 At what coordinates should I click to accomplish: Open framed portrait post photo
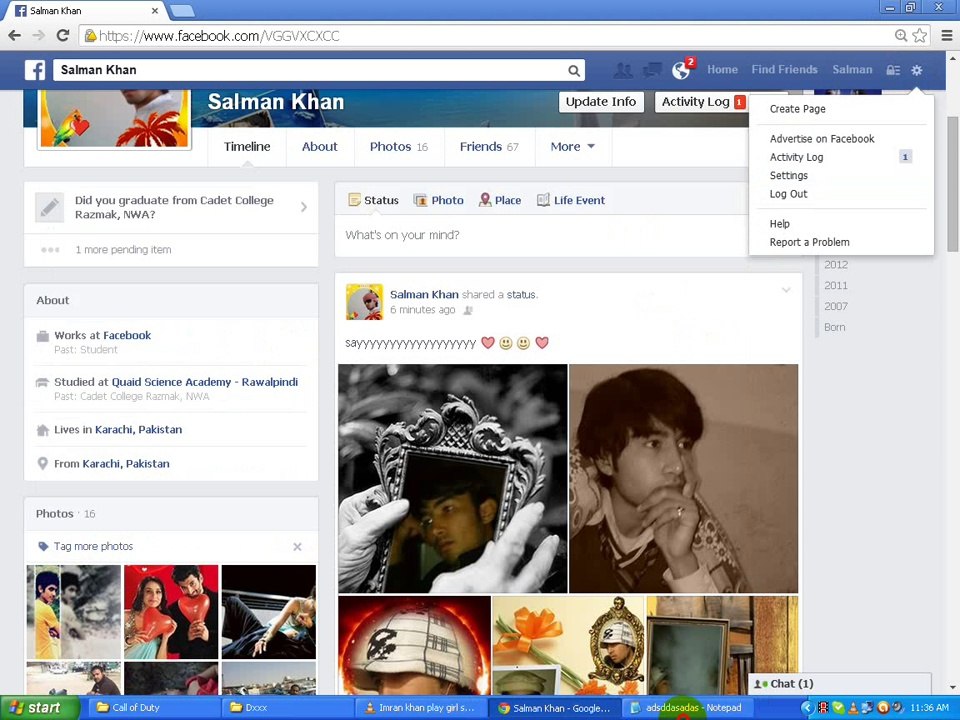point(452,479)
